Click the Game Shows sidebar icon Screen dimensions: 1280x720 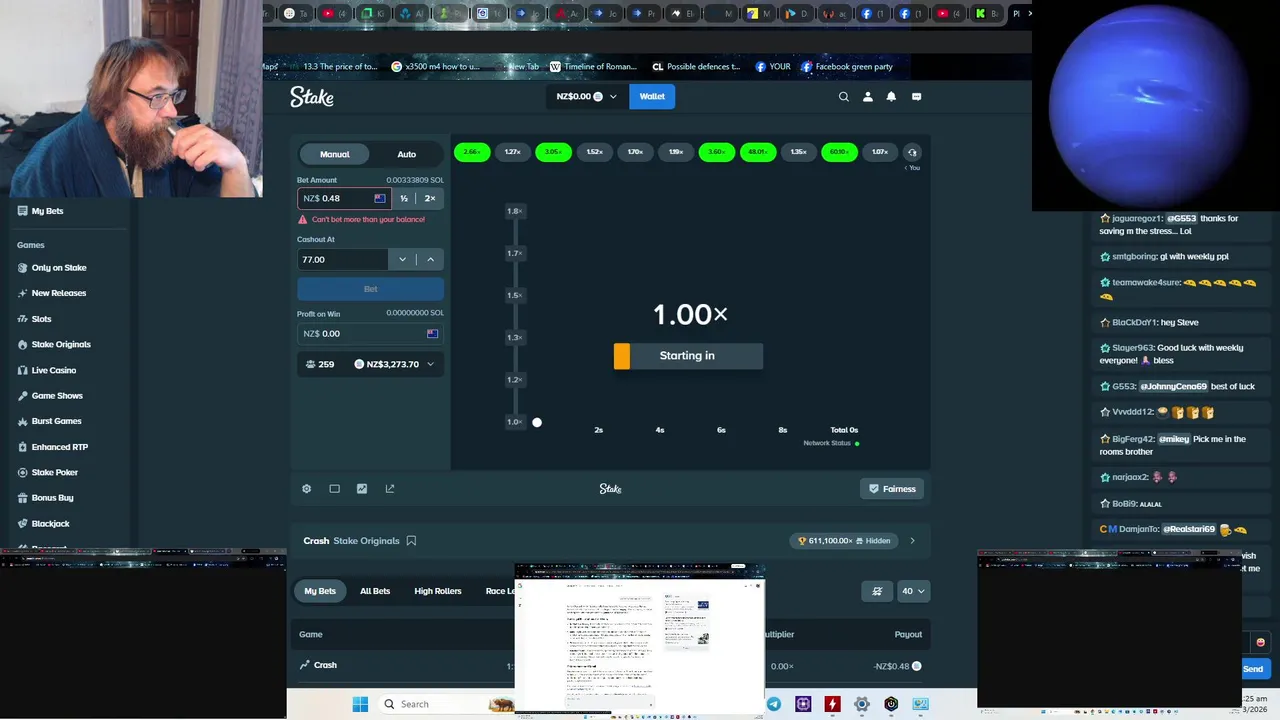pyautogui.click(x=22, y=396)
